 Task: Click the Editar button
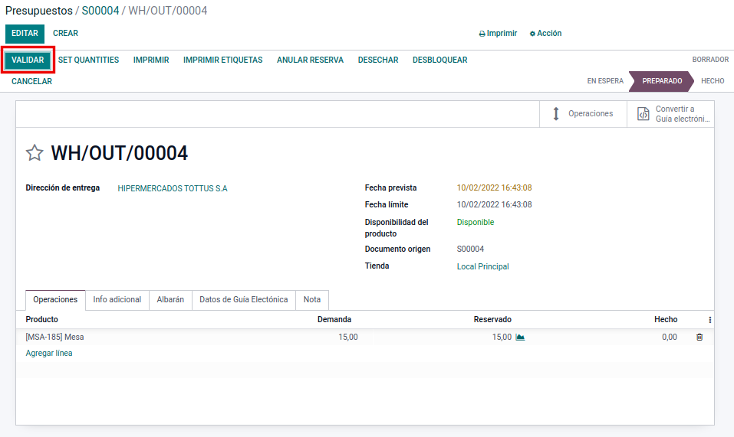24,33
